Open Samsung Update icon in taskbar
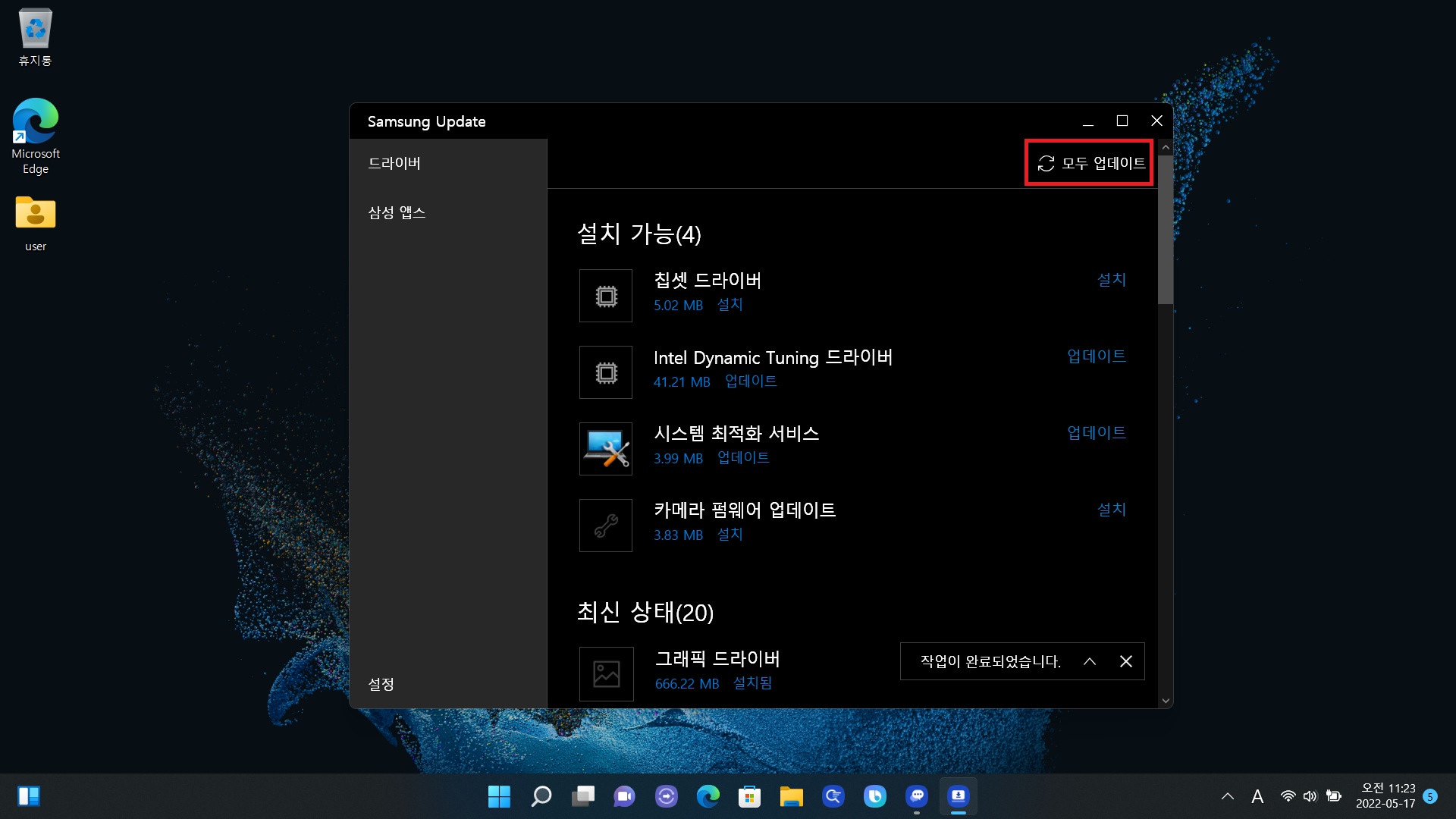Screen dimensions: 1456x819 point(958,796)
